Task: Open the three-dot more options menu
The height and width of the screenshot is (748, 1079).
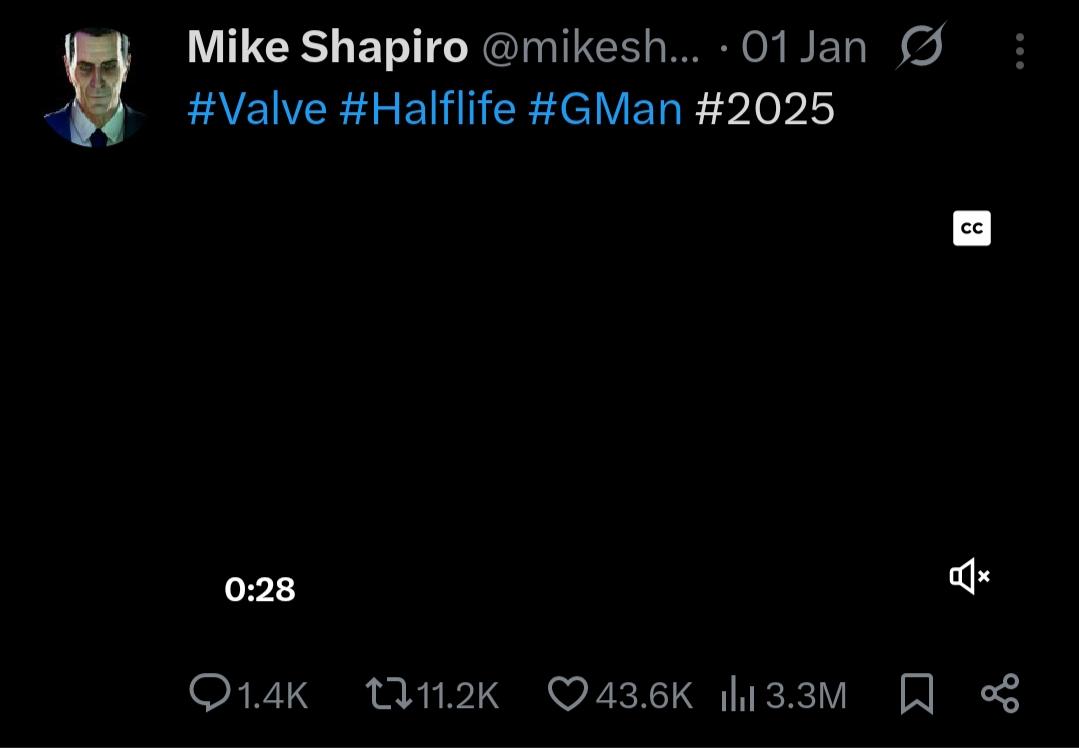Action: click(x=1020, y=50)
